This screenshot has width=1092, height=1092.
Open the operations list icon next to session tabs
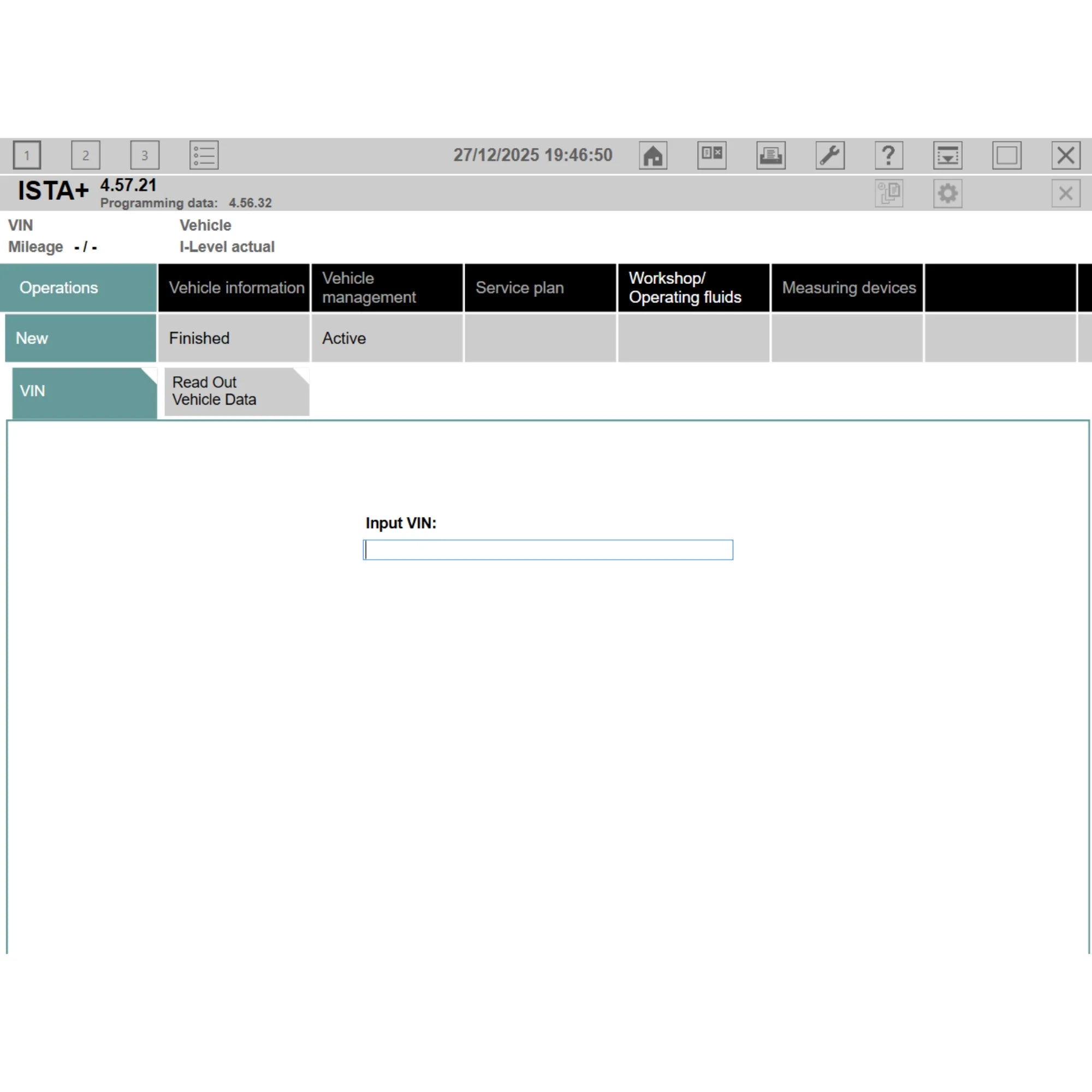click(x=204, y=156)
